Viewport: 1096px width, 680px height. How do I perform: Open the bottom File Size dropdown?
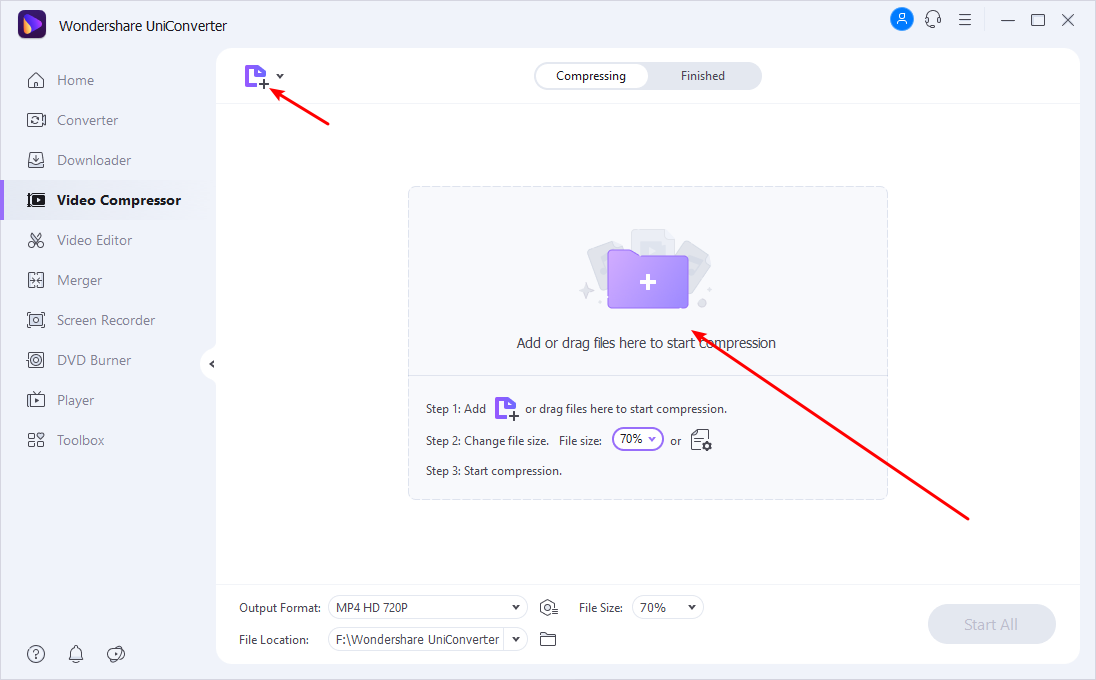coord(668,607)
